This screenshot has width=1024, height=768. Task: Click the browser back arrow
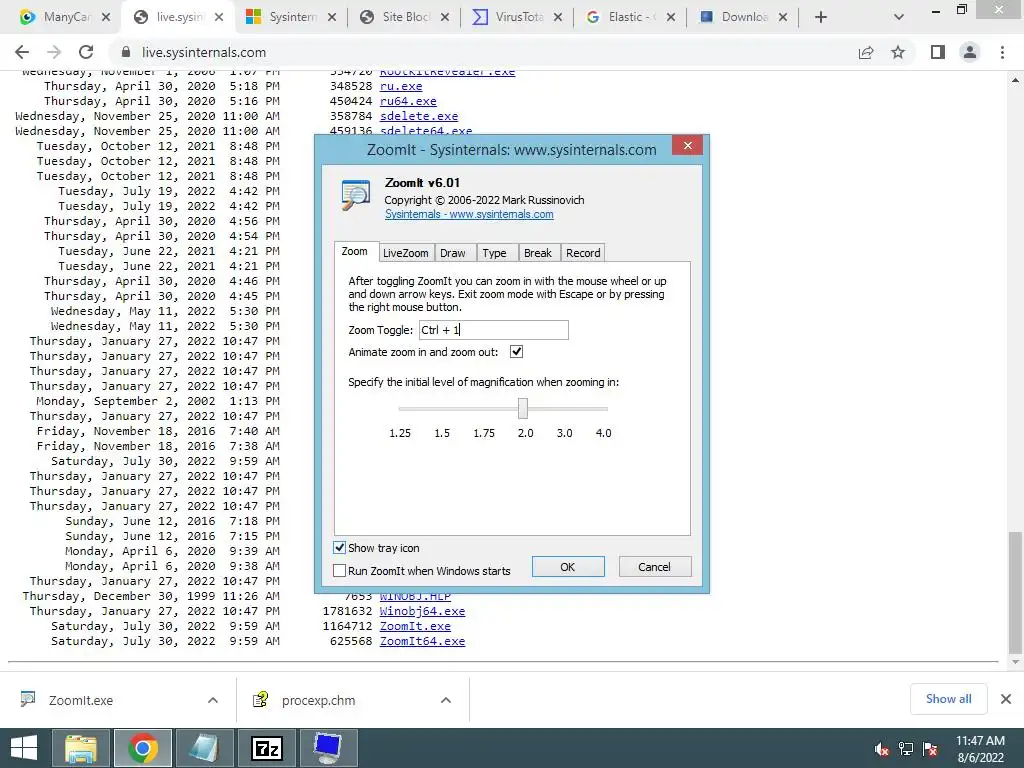click(x=22, y=52)
